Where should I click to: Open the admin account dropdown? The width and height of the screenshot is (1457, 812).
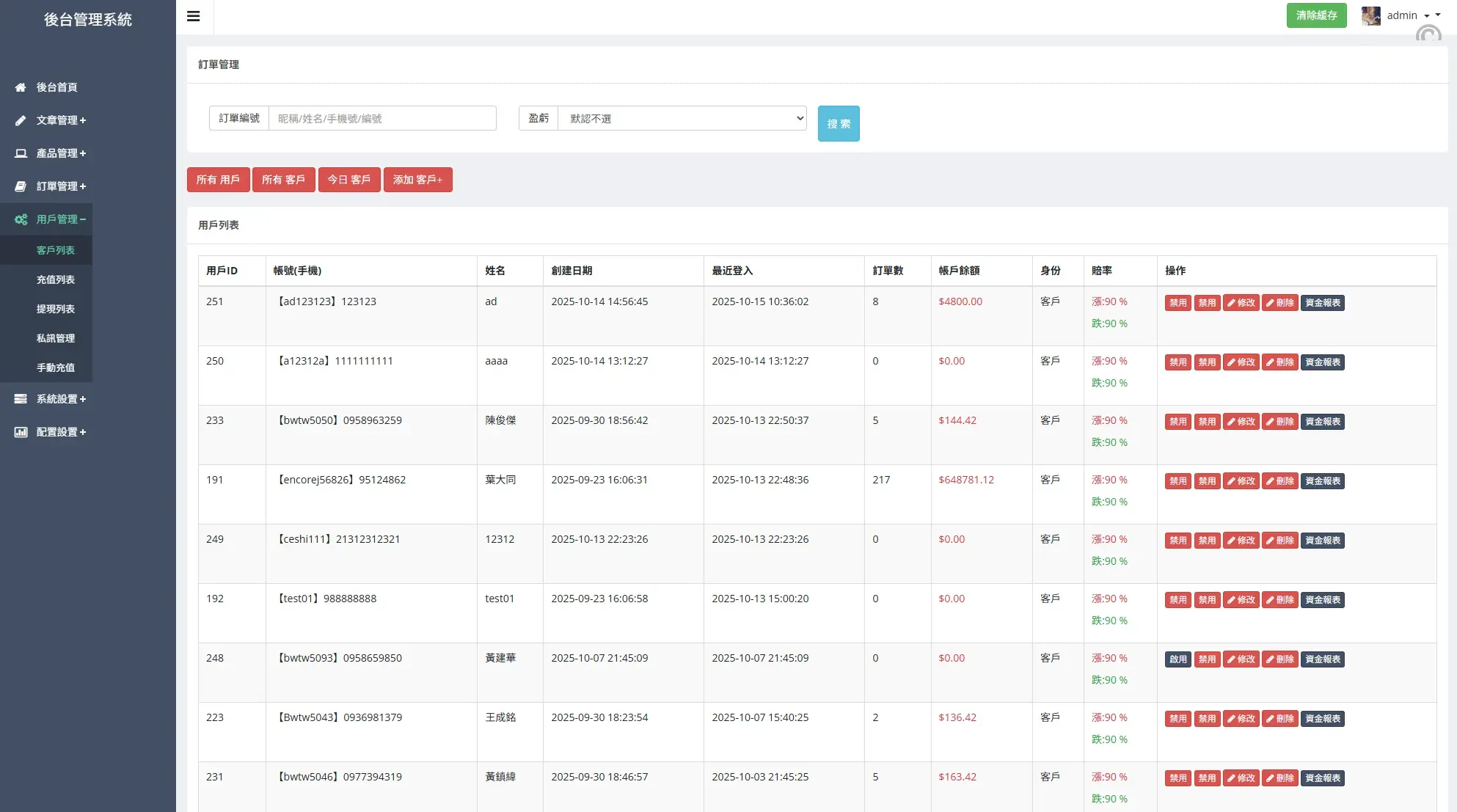point(1401,15)
